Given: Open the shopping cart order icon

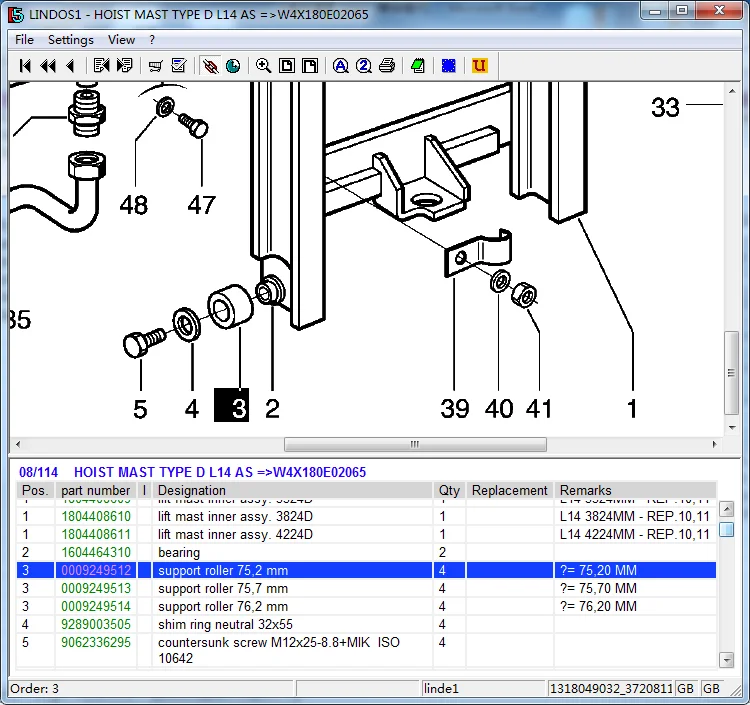Looking at the screenshot, I should coord(156,66).
